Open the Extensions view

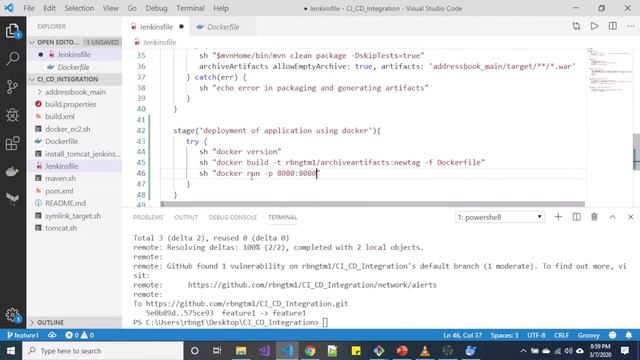13,143
